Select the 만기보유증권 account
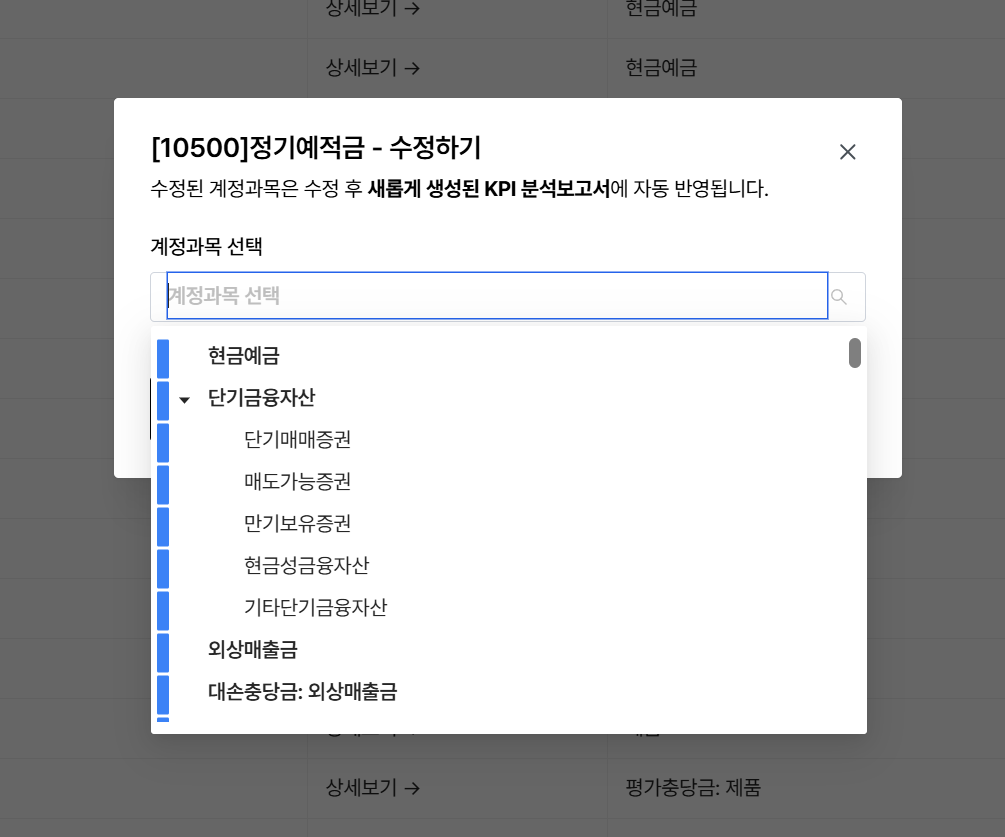The height and width of the screenshot is (837, 1005). [297, 523]
